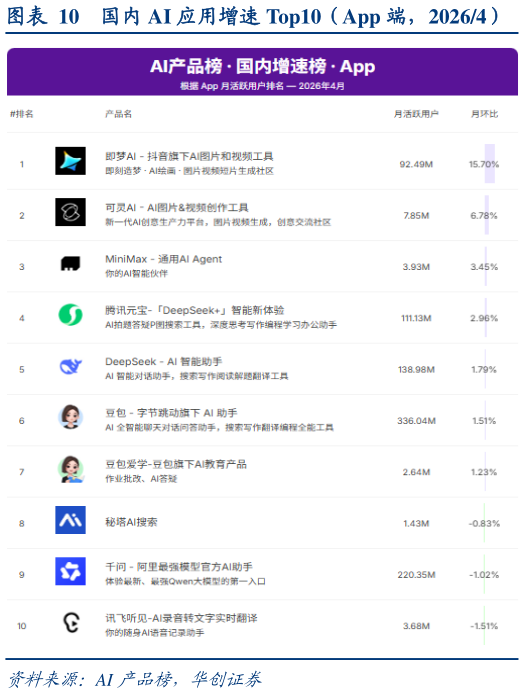Click the MiniMax app icon

tap(70, 263)
